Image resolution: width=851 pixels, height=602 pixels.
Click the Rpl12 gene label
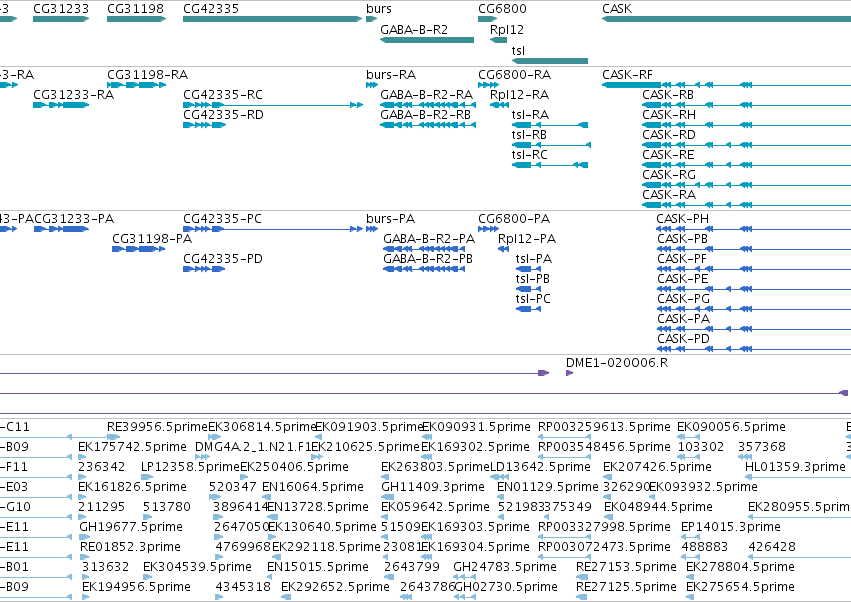point(506,30)
